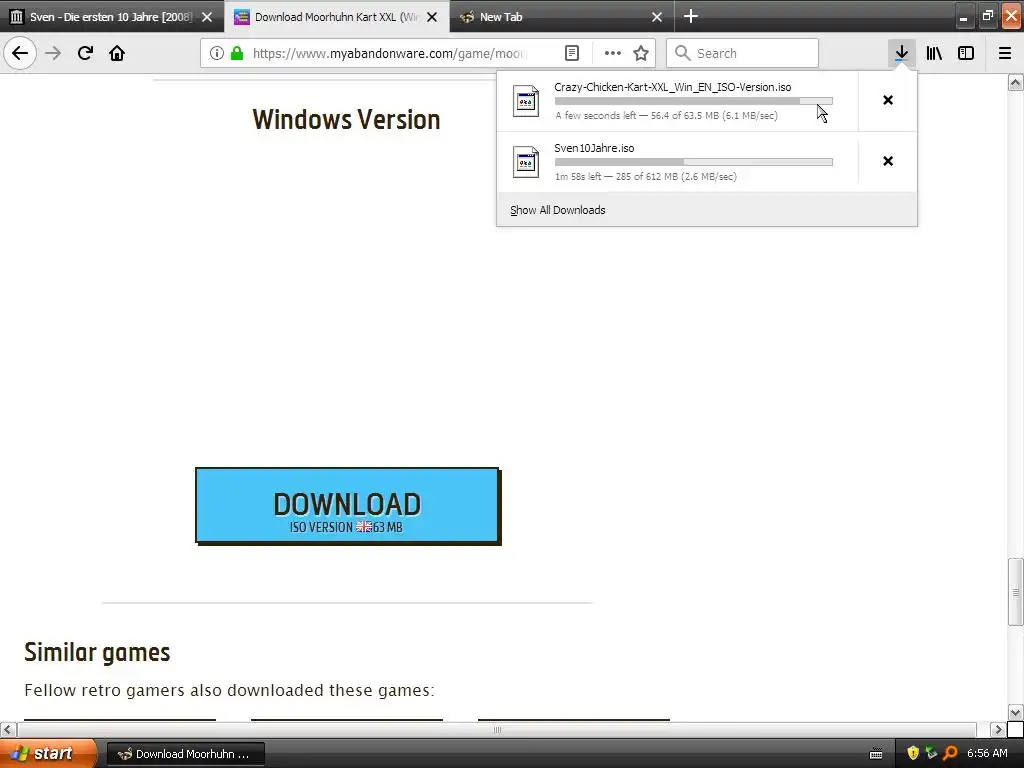Open the Windows start menu
The width and height of the screenshot is (1024, 768).
(47, 753)
